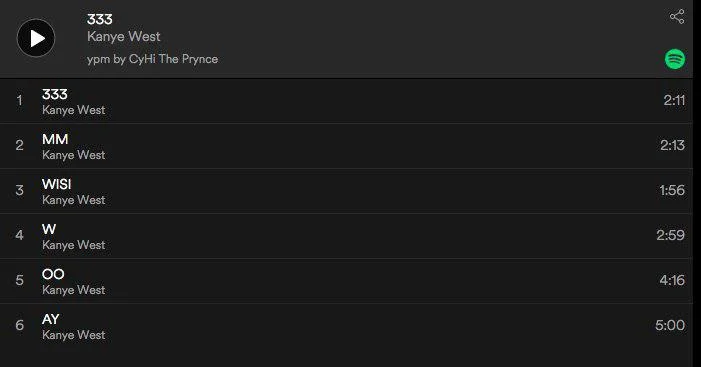Select track 1 titled 333
The image size is (701, 367).
tap(346, 101)
